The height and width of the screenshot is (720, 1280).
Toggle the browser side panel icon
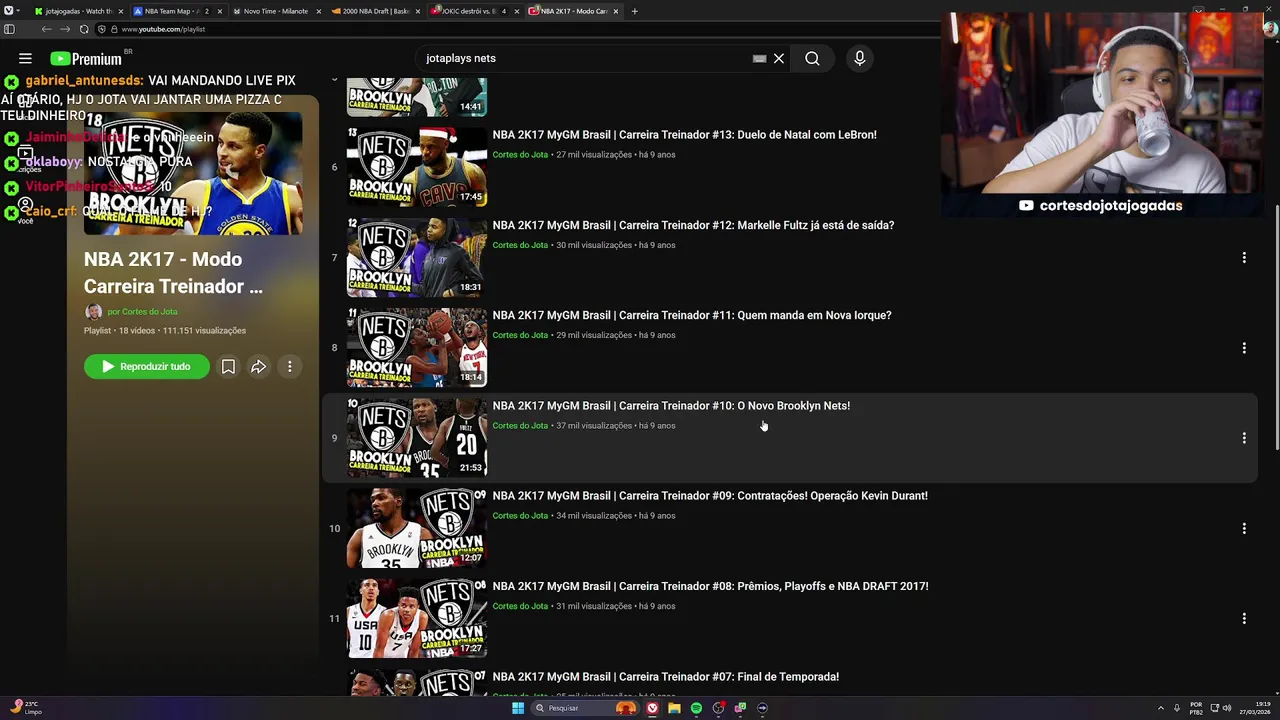point(9,29)
